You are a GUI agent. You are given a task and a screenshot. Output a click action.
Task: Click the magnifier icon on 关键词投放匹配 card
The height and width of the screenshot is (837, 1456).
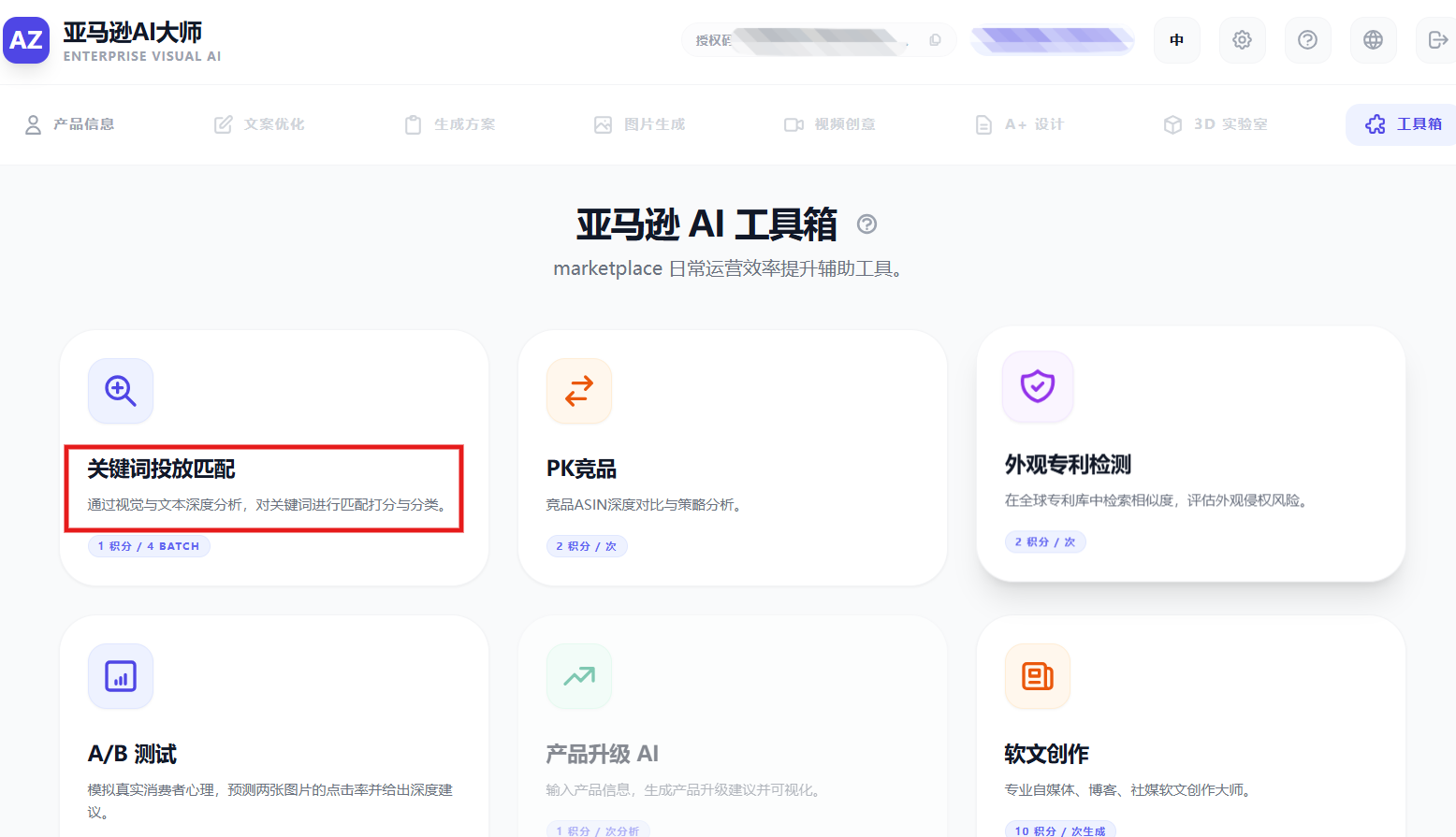[121, 391]
